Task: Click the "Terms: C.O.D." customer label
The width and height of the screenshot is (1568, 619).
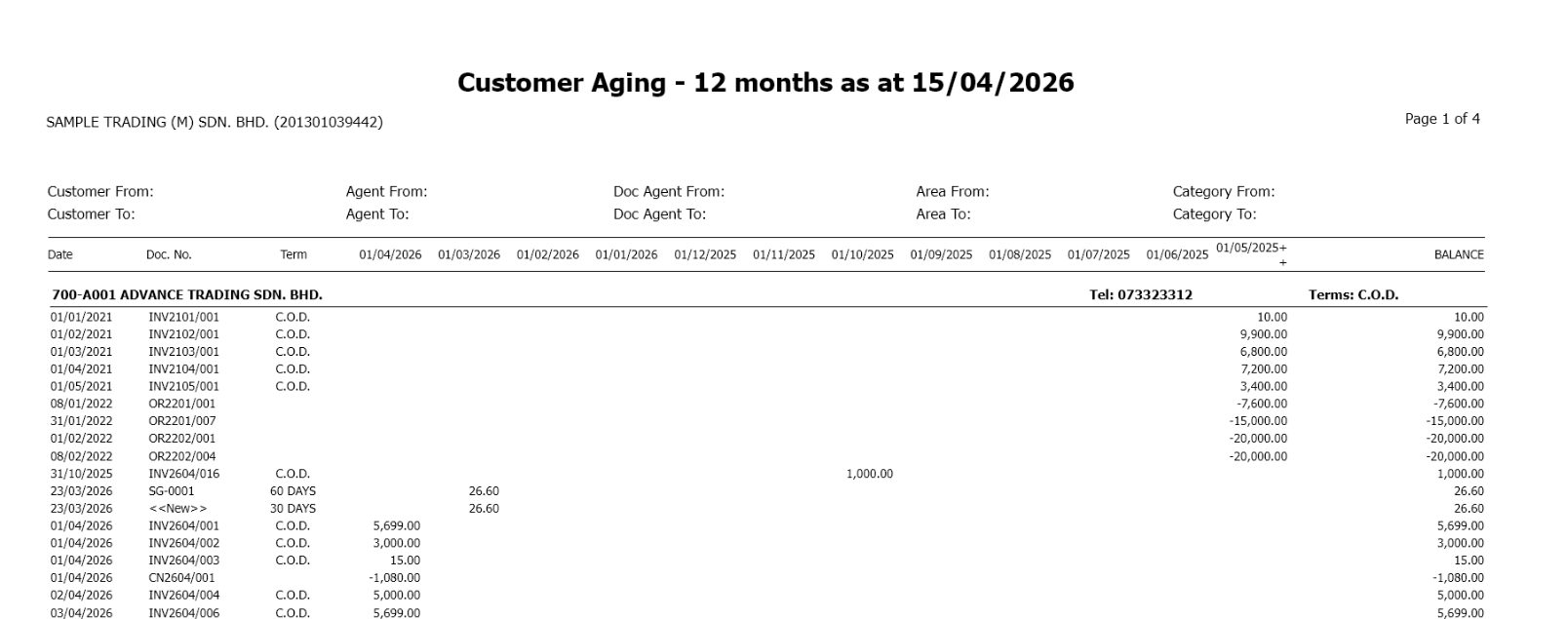Action: pyautogui.click(x=1352, y=295)
